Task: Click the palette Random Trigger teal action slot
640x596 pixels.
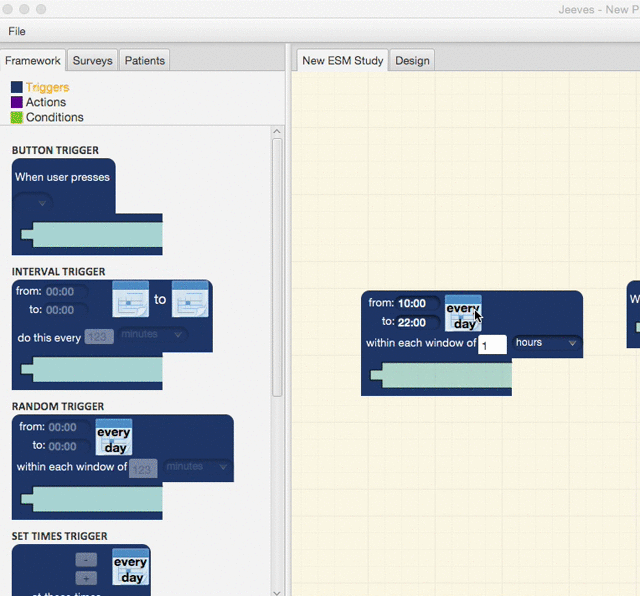Action: coord(92,499)
